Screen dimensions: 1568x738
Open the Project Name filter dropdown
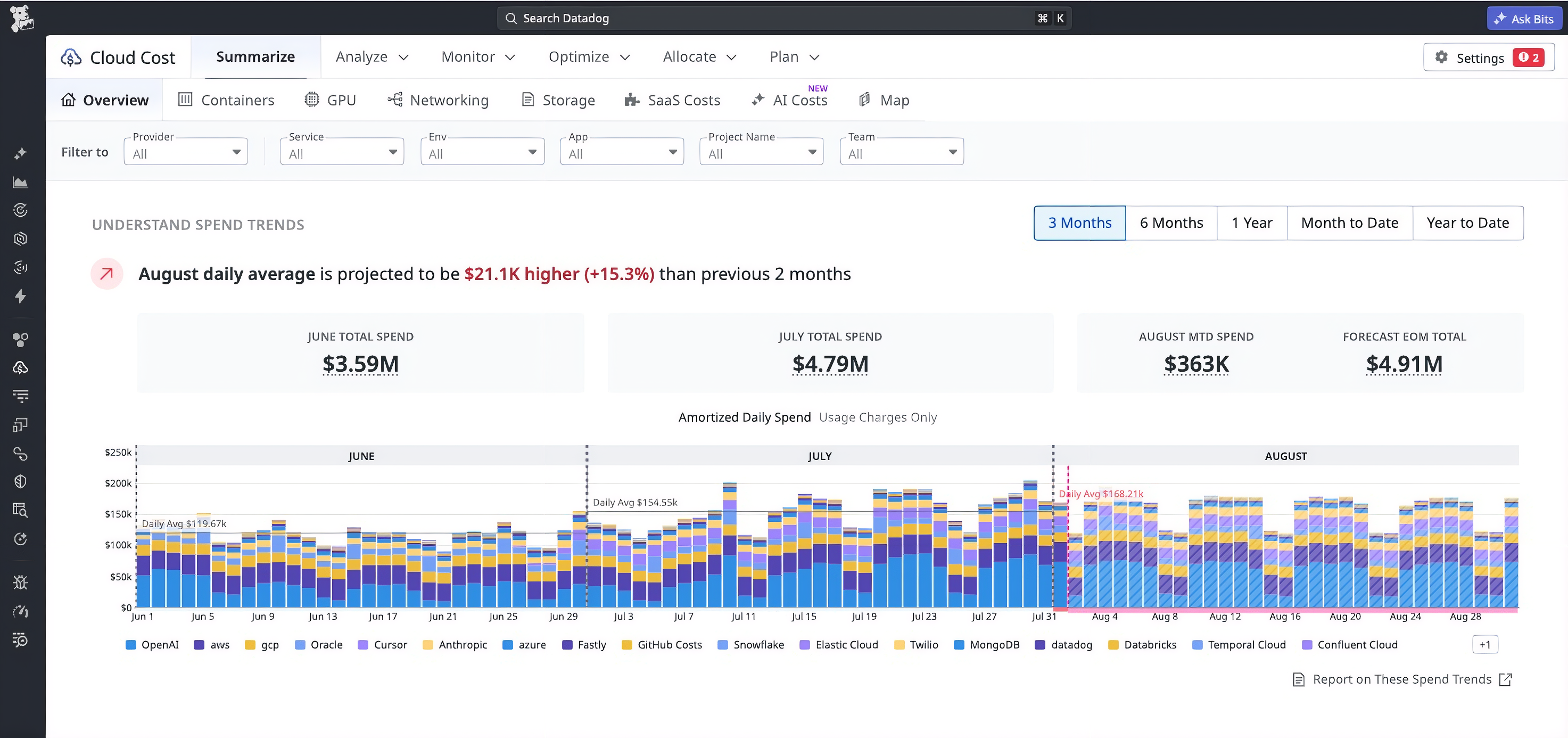(x=761, y=152)
